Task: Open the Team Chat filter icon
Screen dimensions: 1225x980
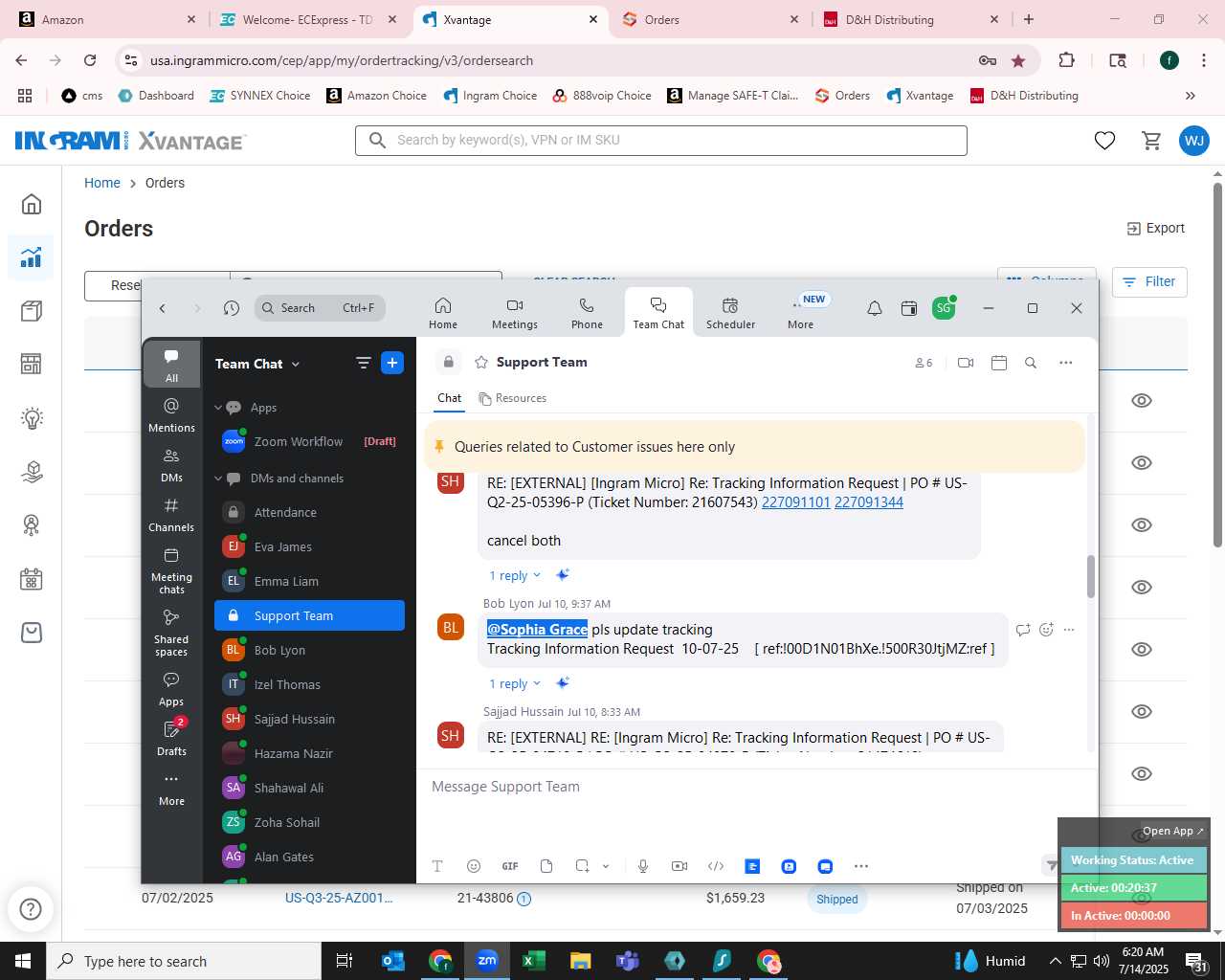Action: pyautogui.click(x=363, y=363)
